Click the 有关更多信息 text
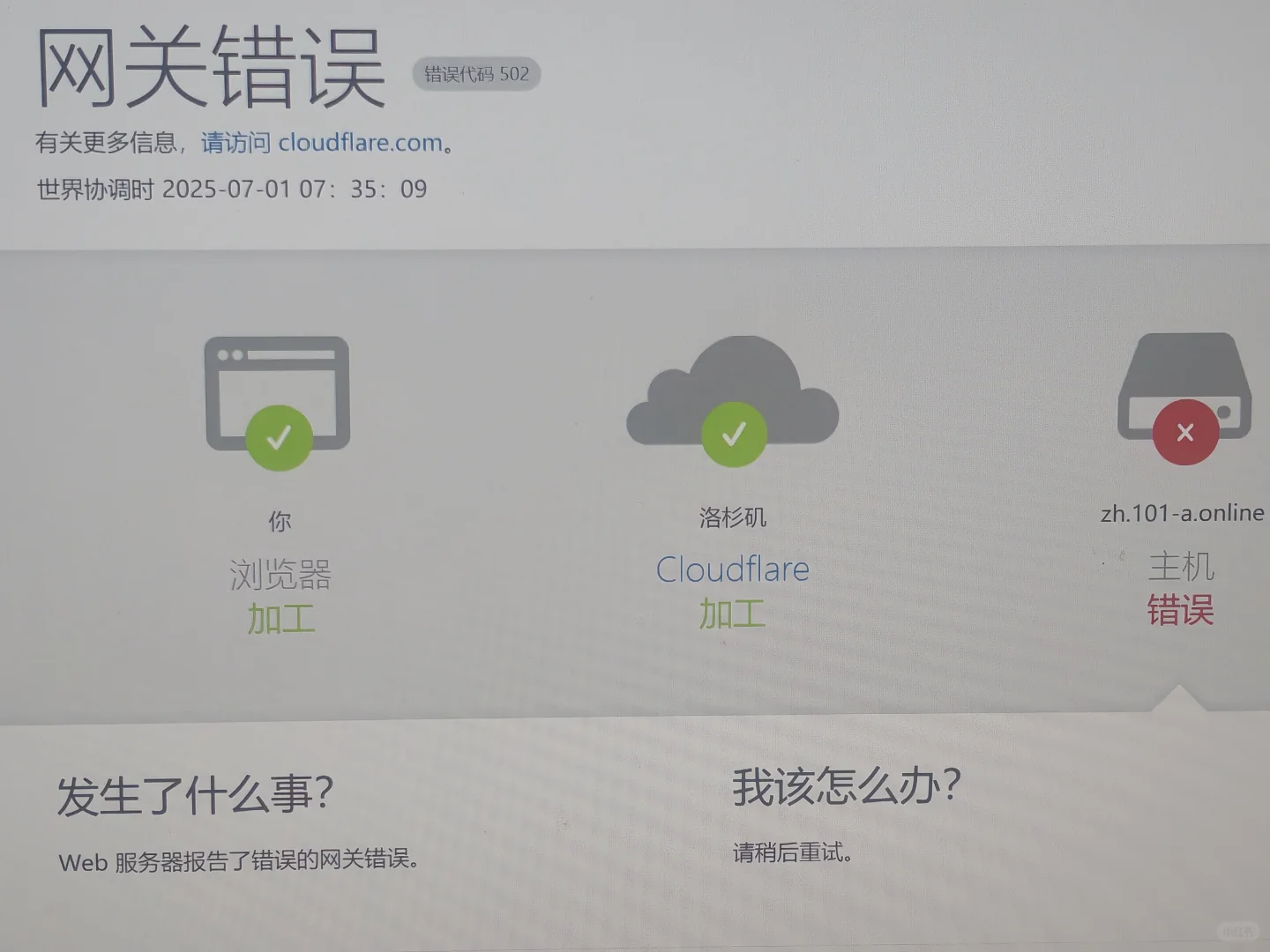The image size is (1270, 952). 106,143
